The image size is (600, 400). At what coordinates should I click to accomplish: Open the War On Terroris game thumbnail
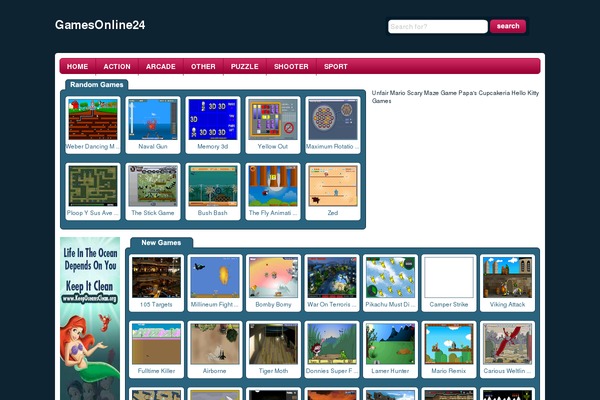pos(332,278)
